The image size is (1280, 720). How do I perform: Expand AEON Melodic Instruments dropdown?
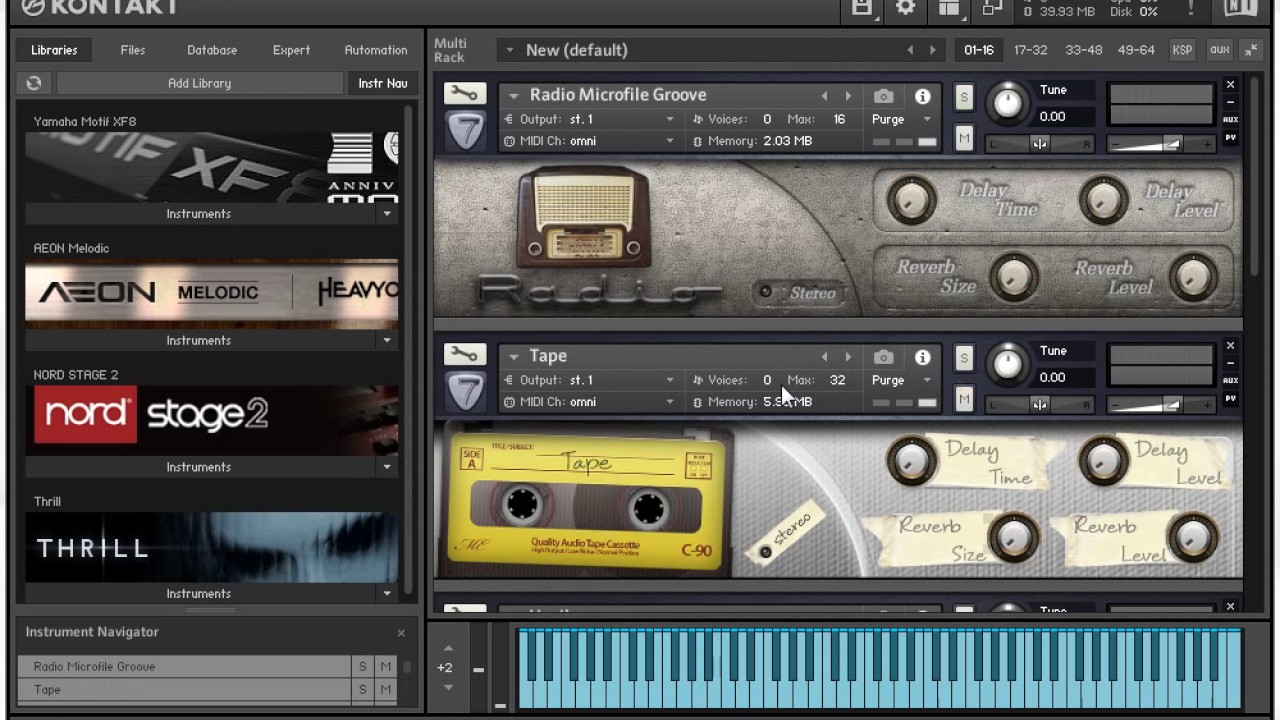(387, 340)
